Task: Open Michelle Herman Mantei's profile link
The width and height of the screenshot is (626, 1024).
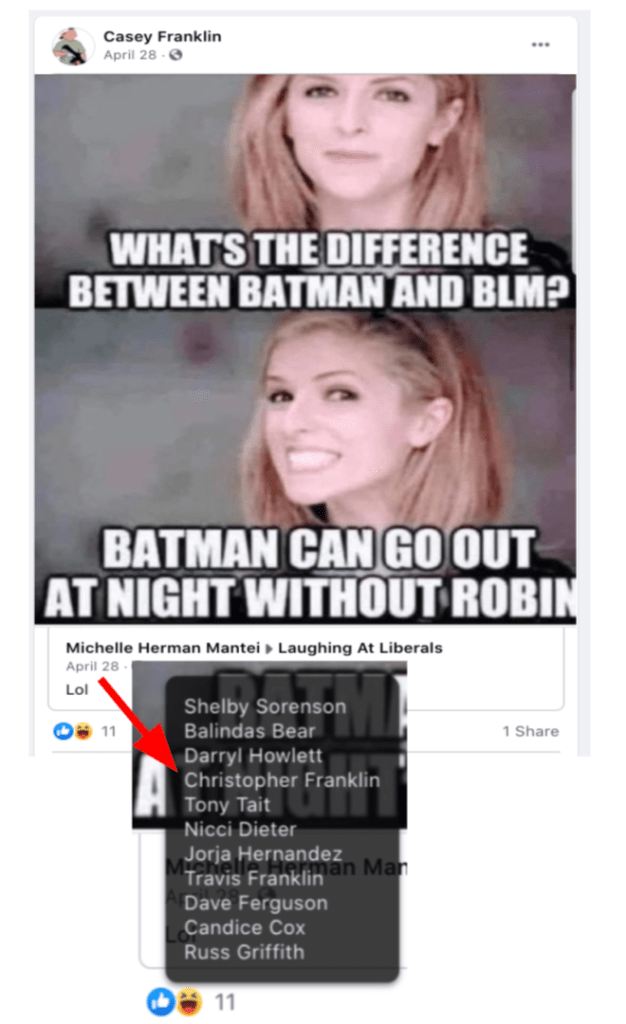Action: tap(163, 648)
